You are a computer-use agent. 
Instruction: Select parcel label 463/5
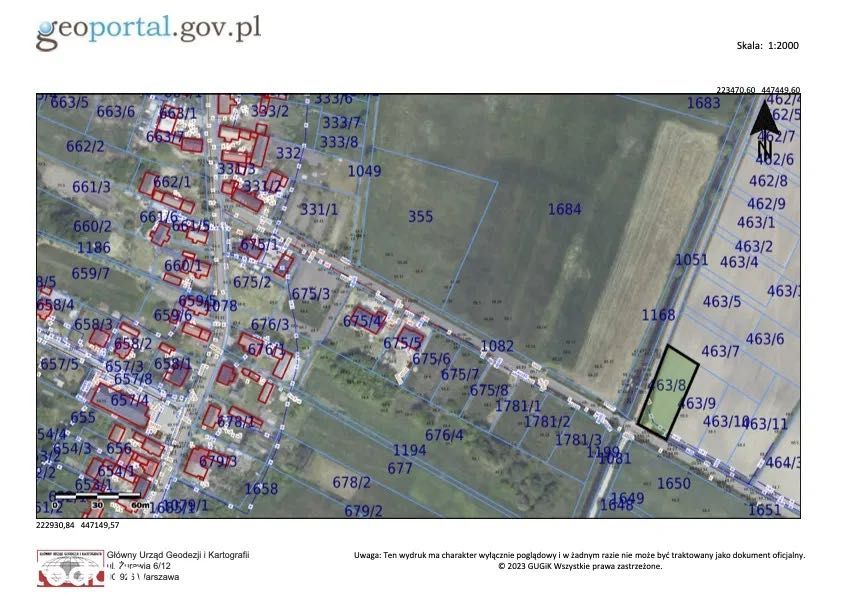coord(722,302)
